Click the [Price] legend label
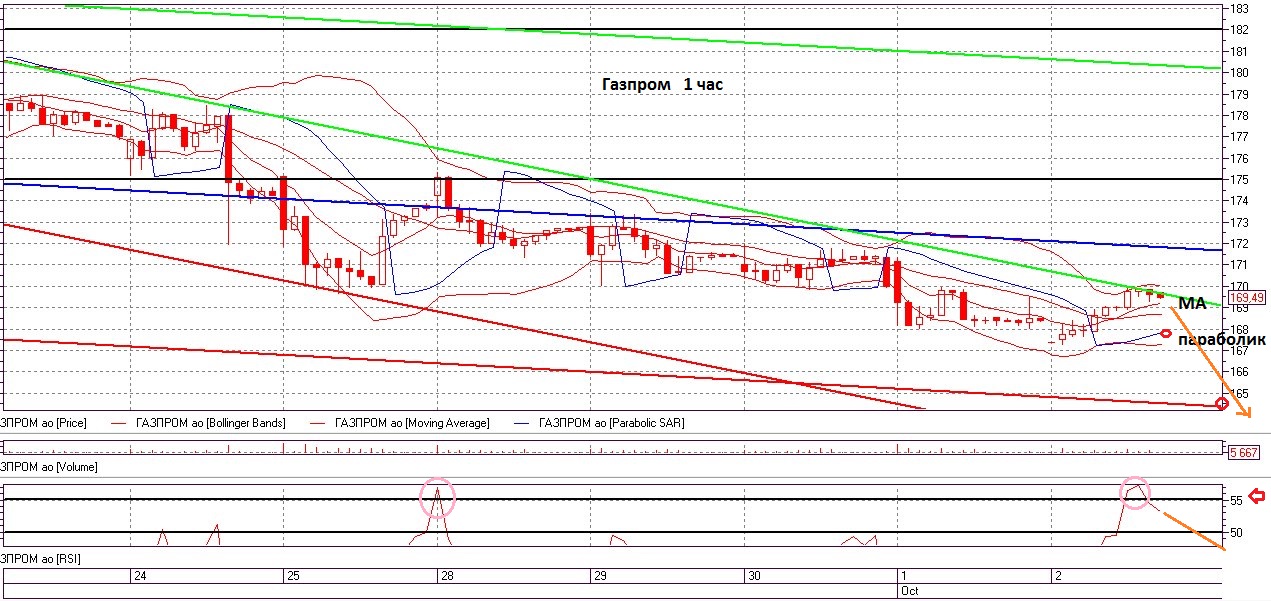 click(x=44, y=423)
